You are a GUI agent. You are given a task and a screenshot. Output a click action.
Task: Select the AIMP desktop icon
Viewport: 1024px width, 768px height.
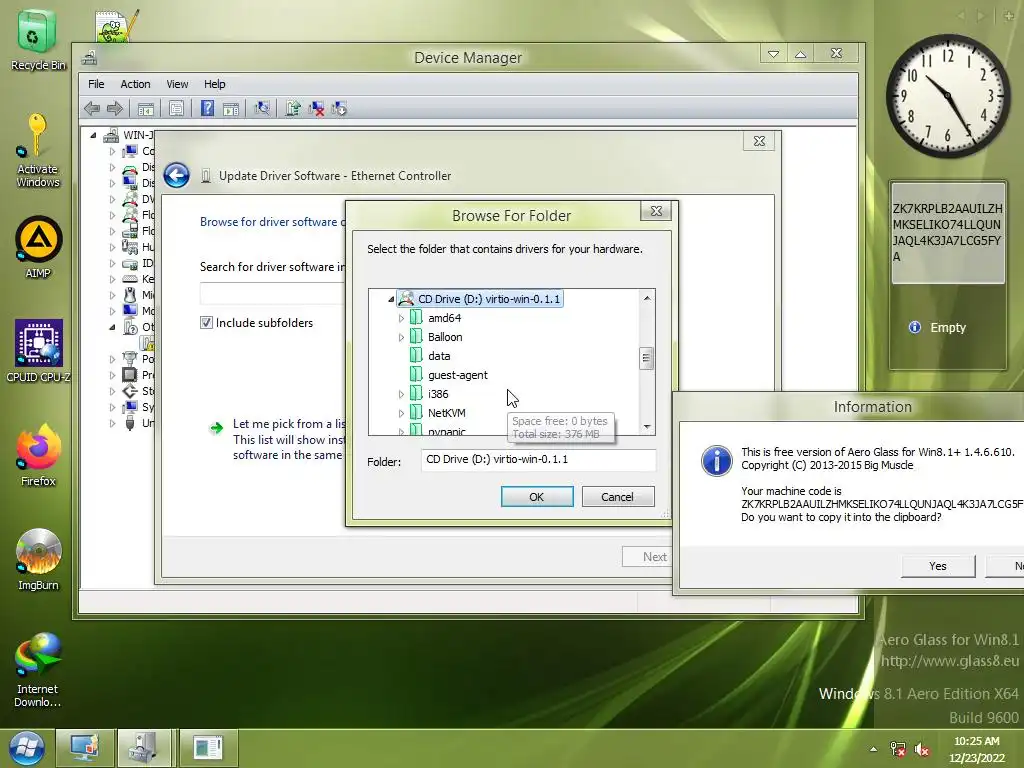click(38, 247)
